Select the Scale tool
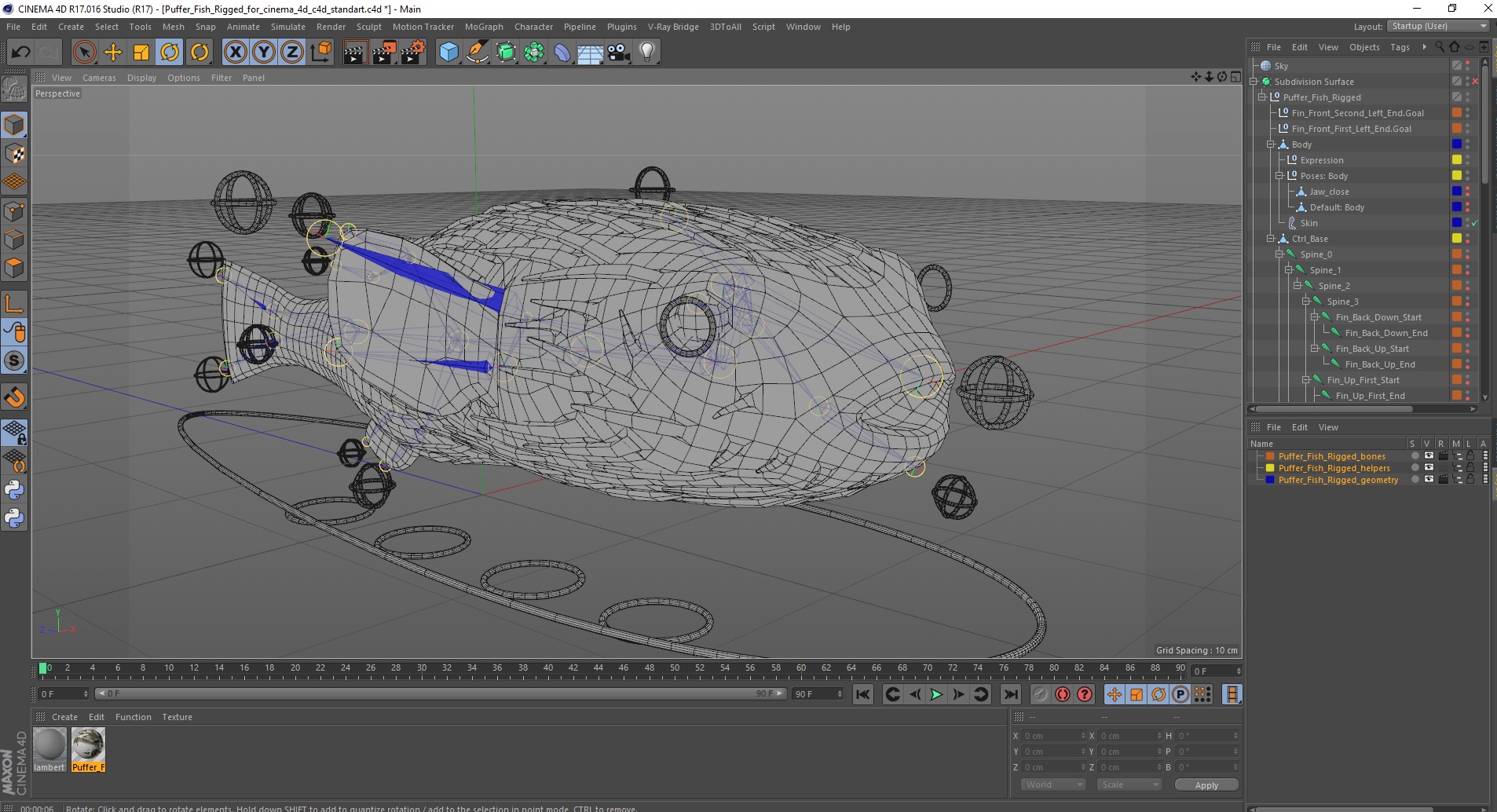1497x812 pixels. pyautogui.click(x=141, y=53)
